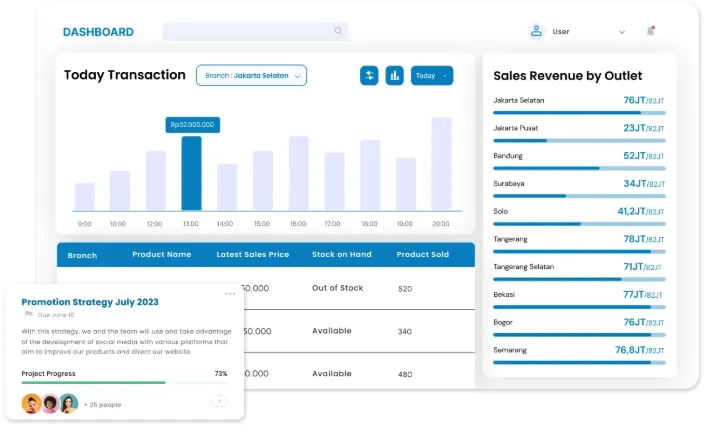Screen dimensions: 708x434
Task: Click the search magnifier icon
Action: (x=339, y=31)
